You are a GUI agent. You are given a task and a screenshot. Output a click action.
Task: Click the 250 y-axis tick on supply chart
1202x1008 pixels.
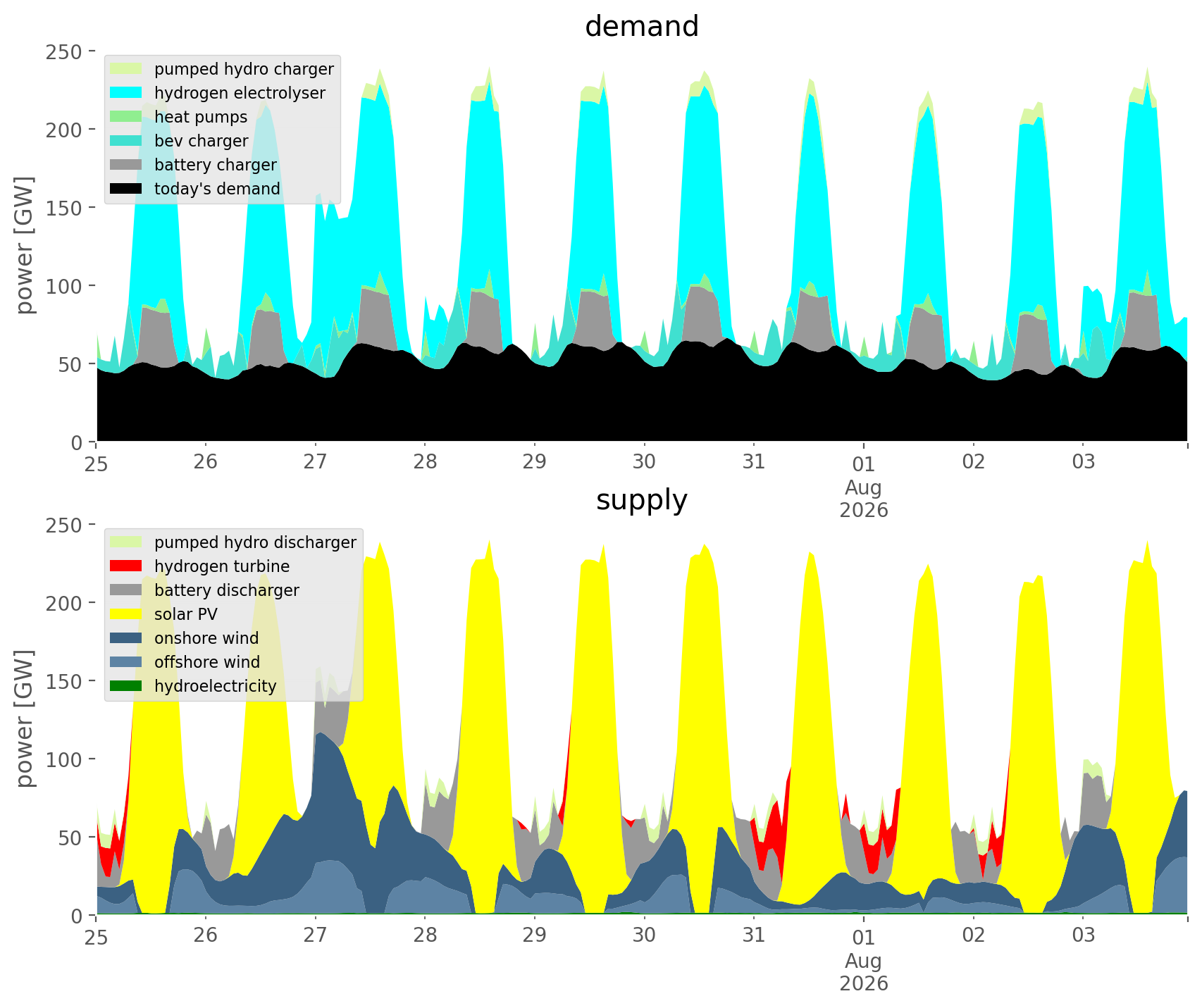click(66, 525)
